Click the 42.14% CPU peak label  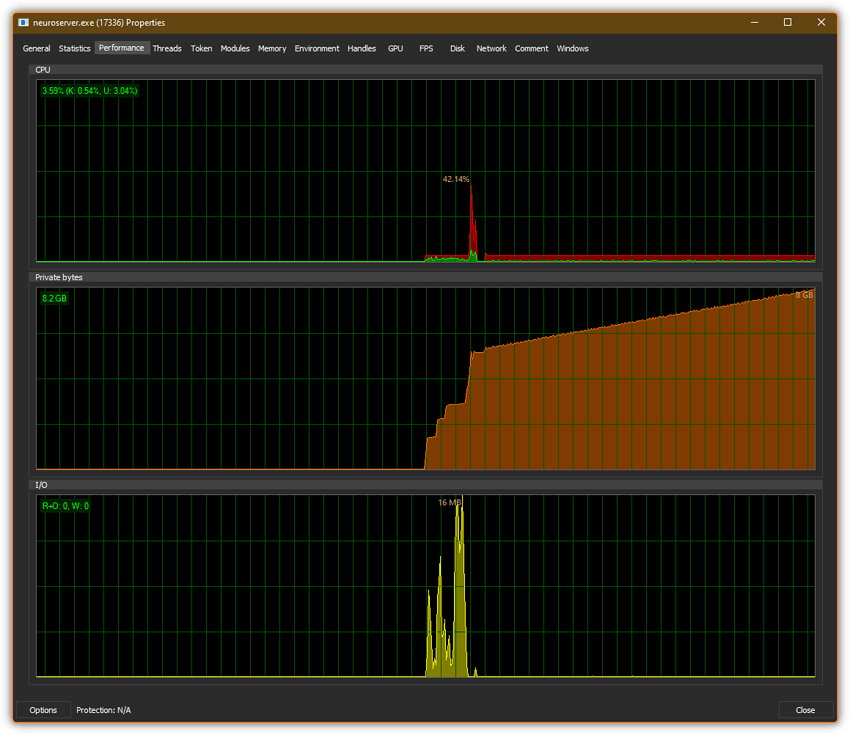[456, 179]
